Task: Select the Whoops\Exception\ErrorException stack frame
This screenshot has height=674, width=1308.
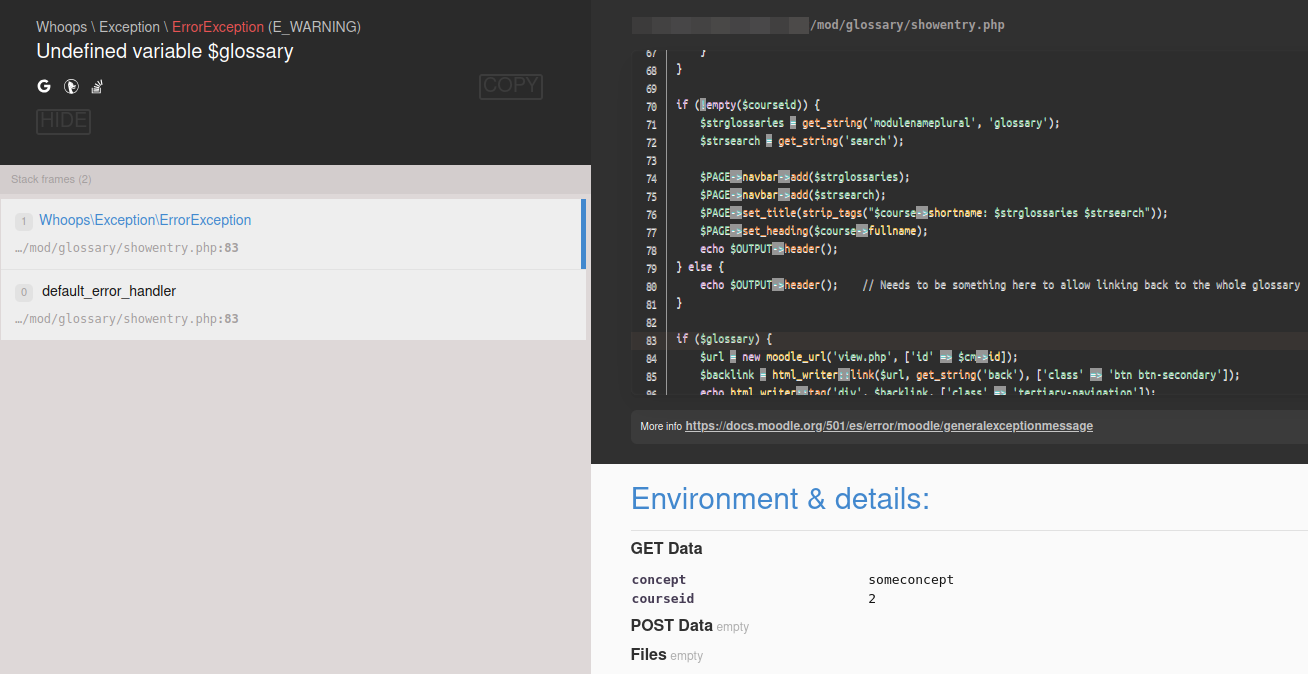Action: coord(292,234)
